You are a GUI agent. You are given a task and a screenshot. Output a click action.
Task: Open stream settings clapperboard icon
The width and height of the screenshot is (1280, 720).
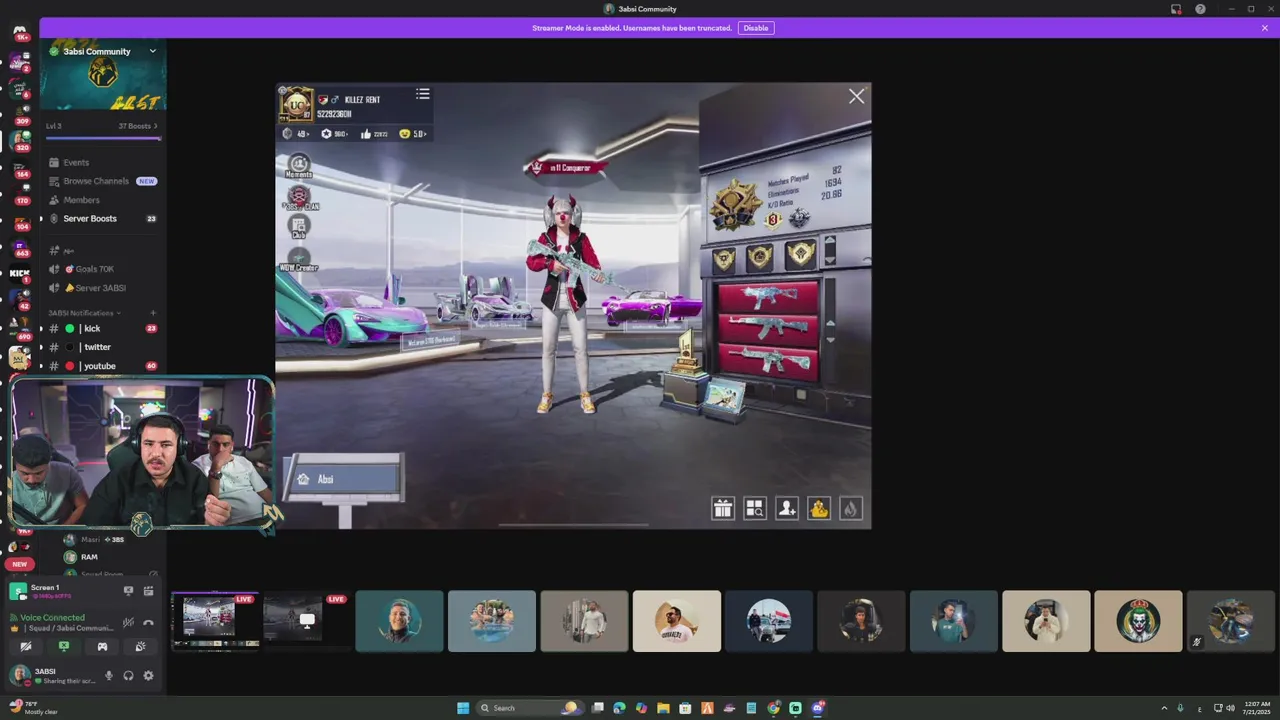click(x=148, y=591)
